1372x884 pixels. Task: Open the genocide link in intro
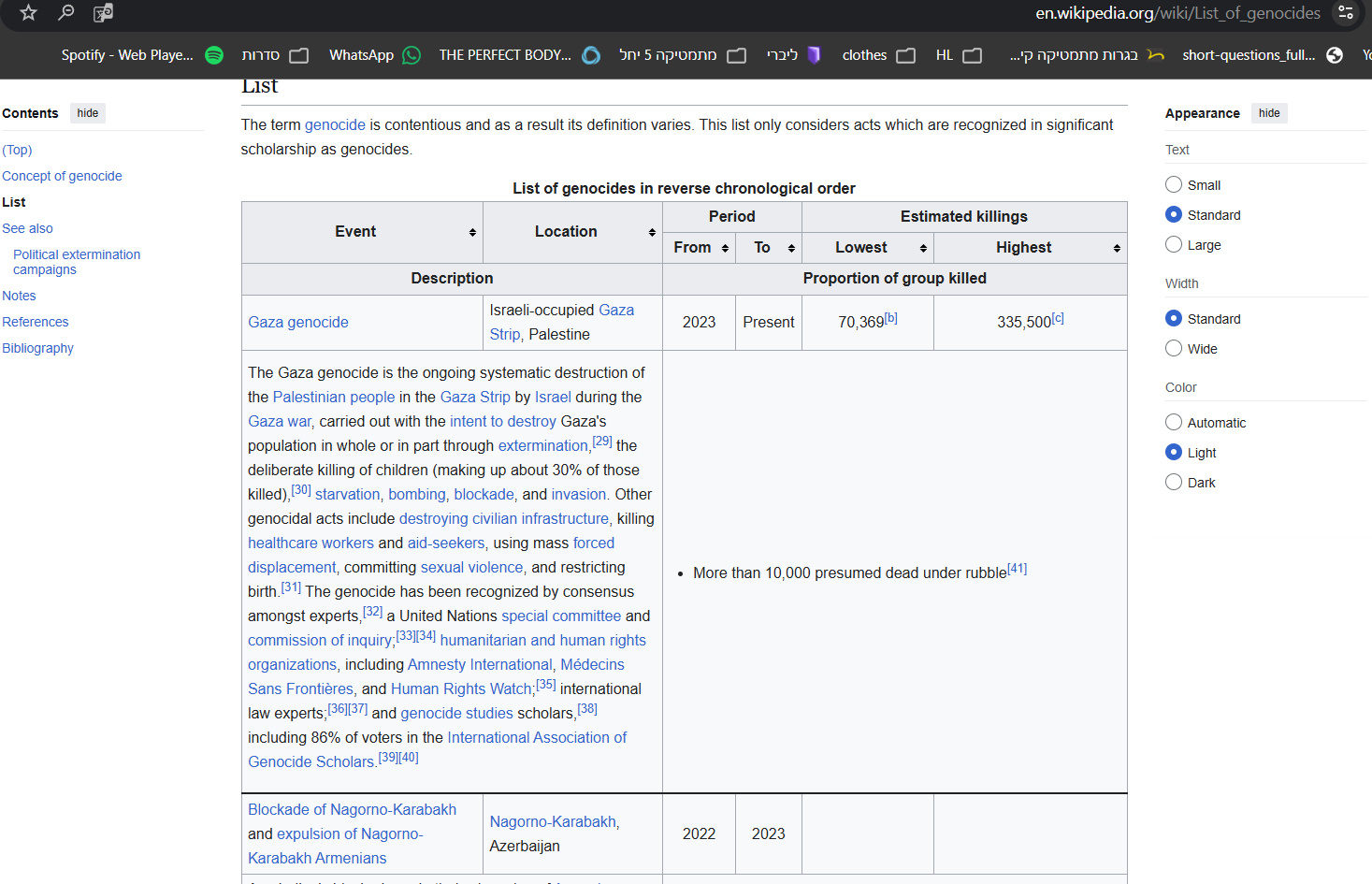[335, 124]
